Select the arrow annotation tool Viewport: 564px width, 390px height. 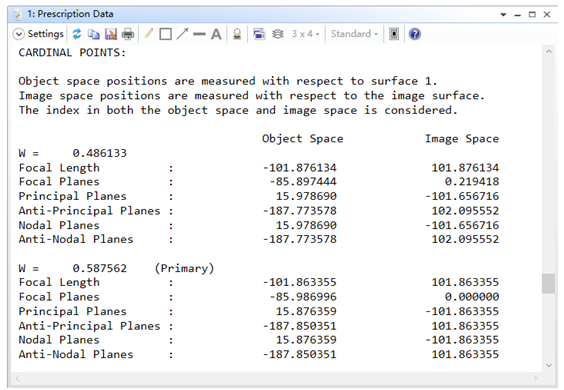pyautogui.click(x=182, y=34)
